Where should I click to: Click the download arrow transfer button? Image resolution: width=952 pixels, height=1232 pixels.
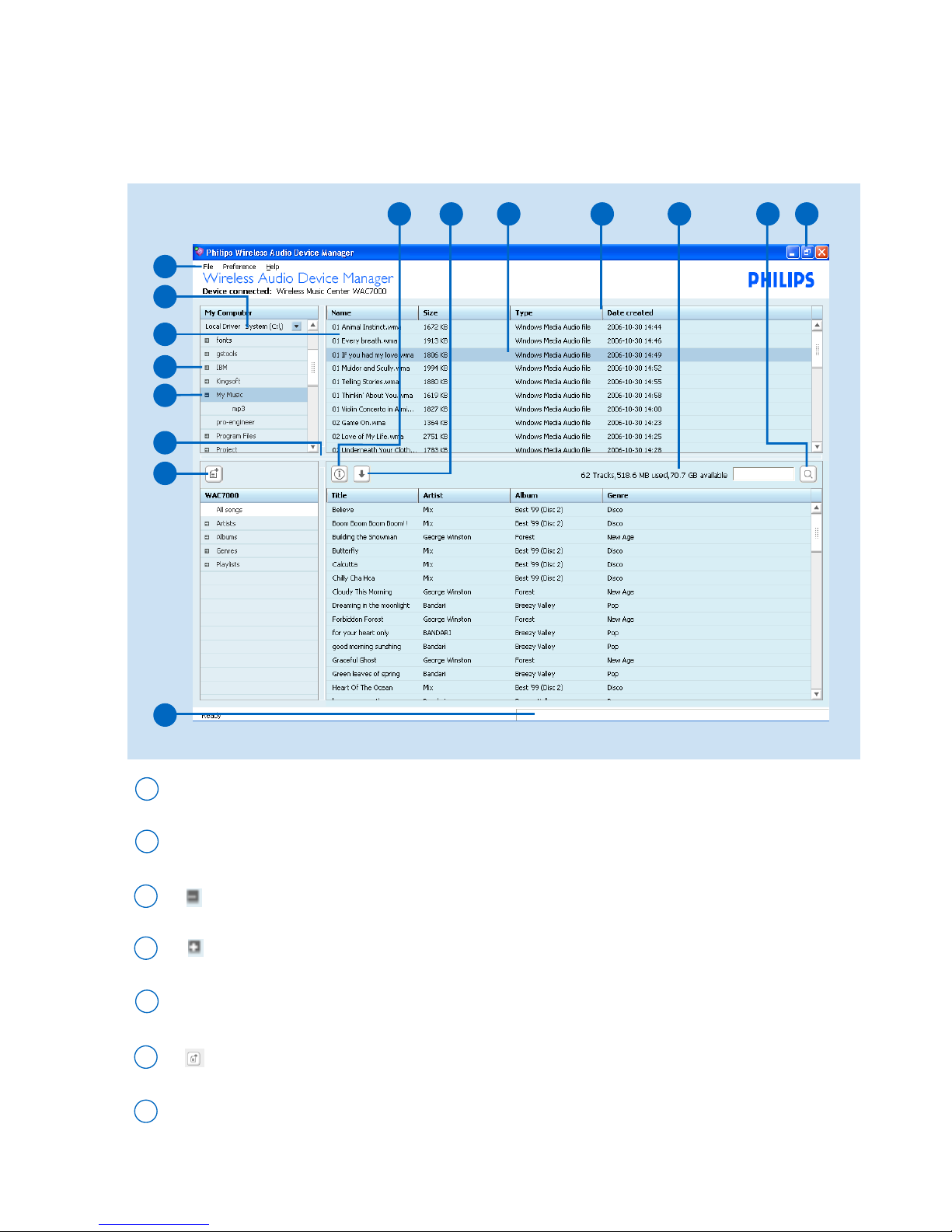click(361, 474)
